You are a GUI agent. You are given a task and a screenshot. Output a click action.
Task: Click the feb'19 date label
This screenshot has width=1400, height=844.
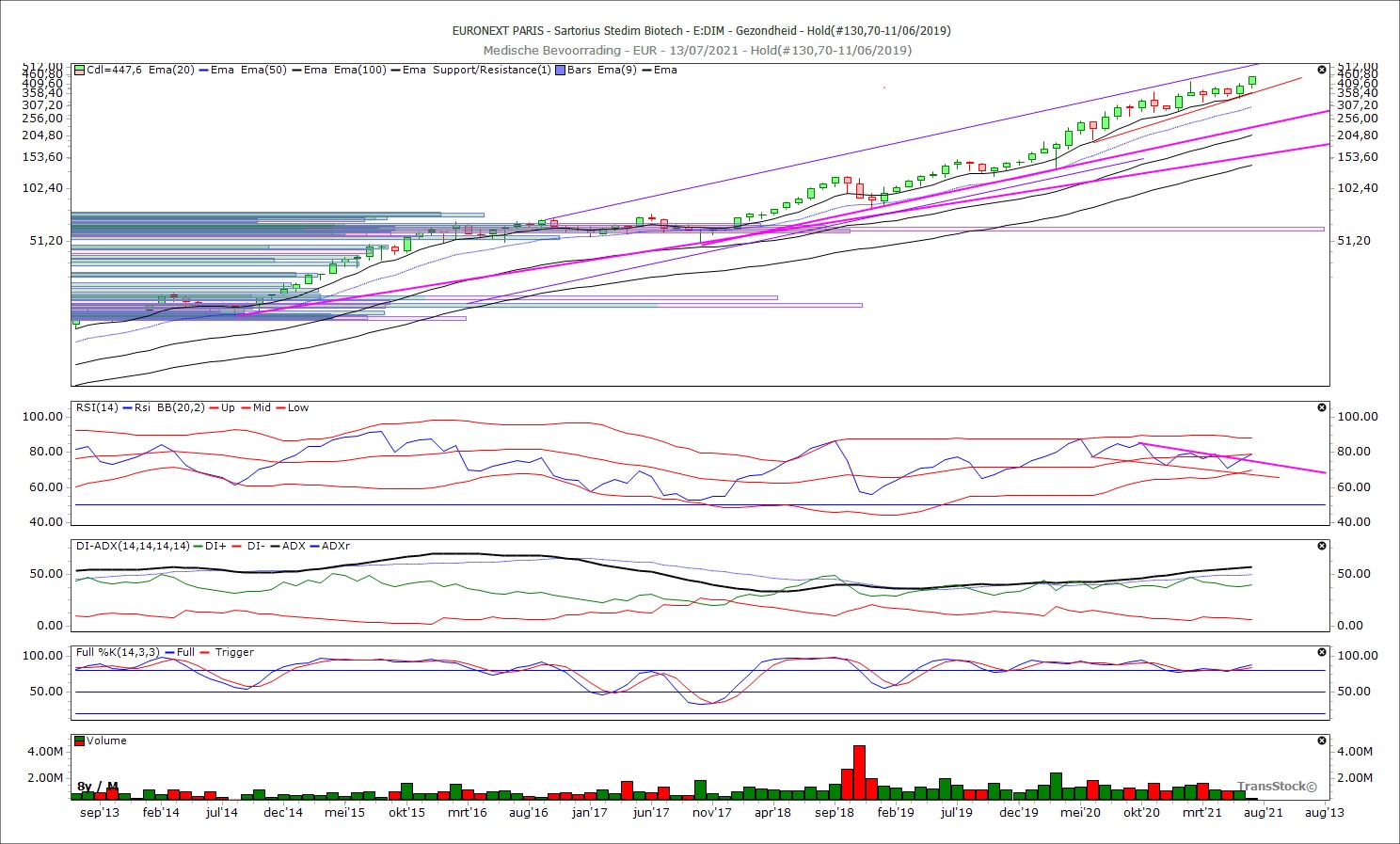tap(896, 812)
